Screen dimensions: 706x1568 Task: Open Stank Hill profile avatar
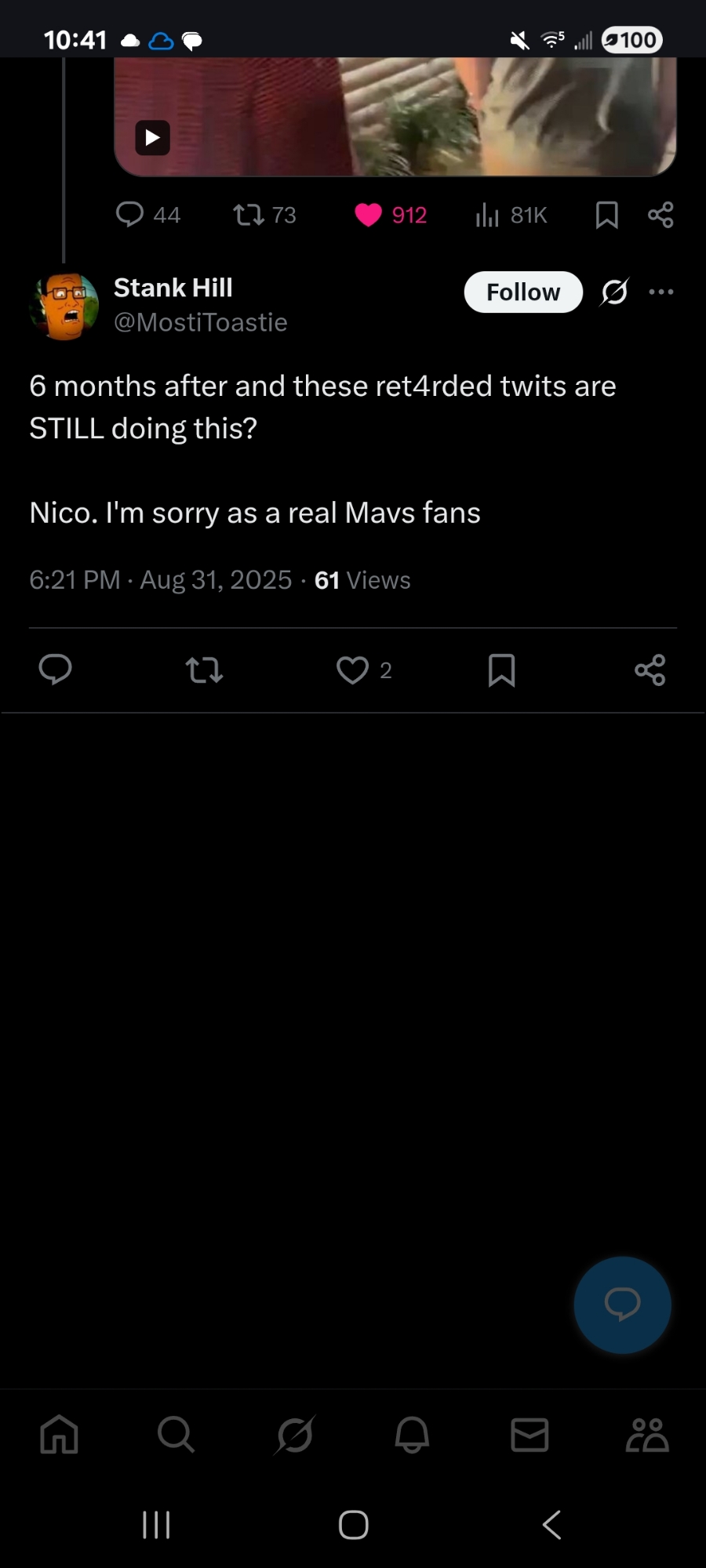coord(64,306)
